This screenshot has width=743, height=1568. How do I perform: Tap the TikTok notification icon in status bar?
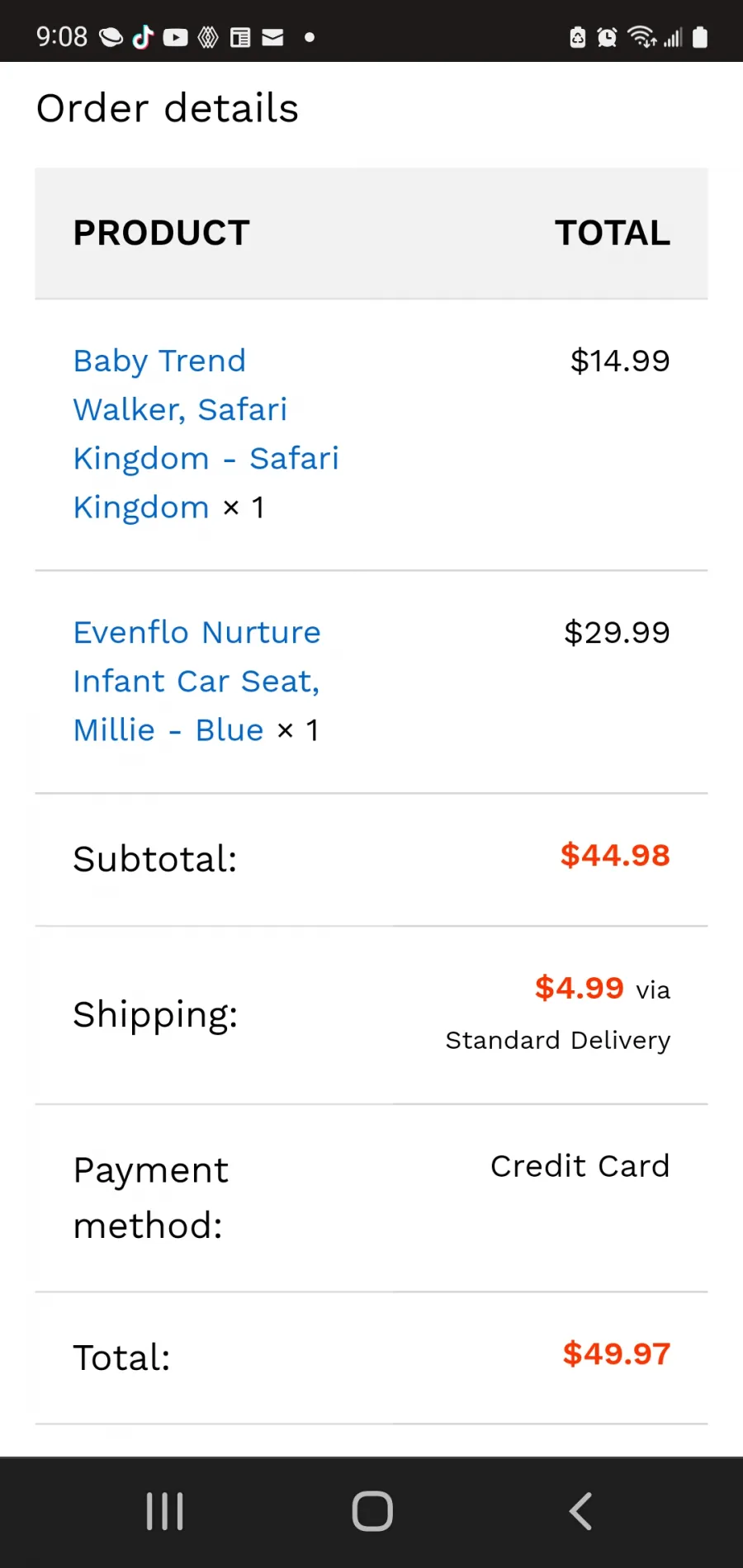tap(143, 37)
